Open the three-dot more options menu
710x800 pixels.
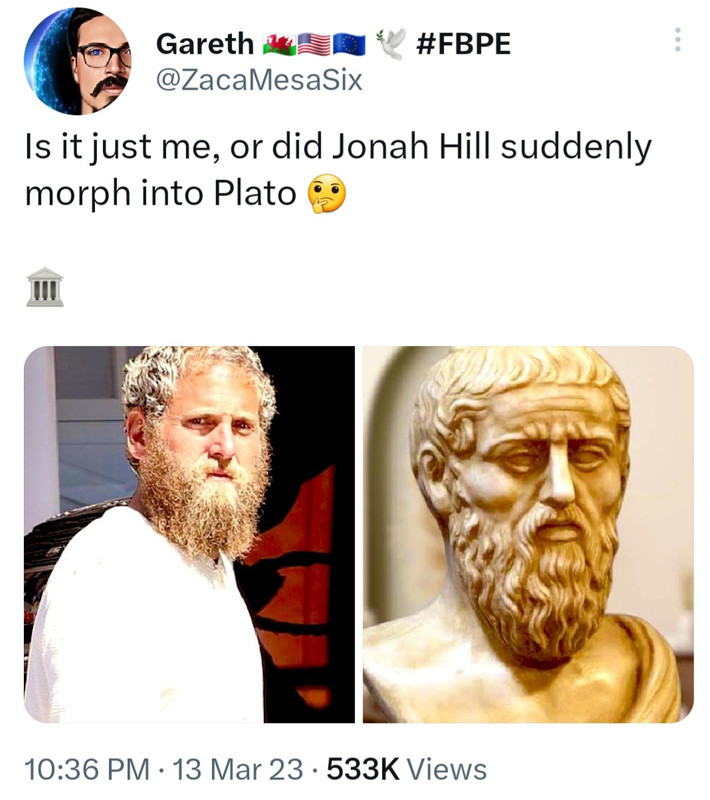pos(677,39)
